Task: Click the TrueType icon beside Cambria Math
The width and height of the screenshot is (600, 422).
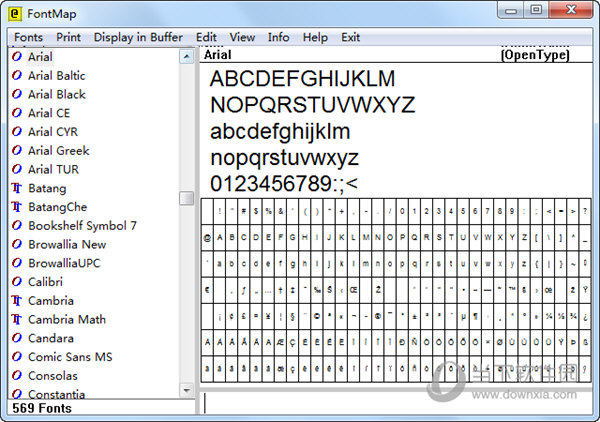Action: 17,319
